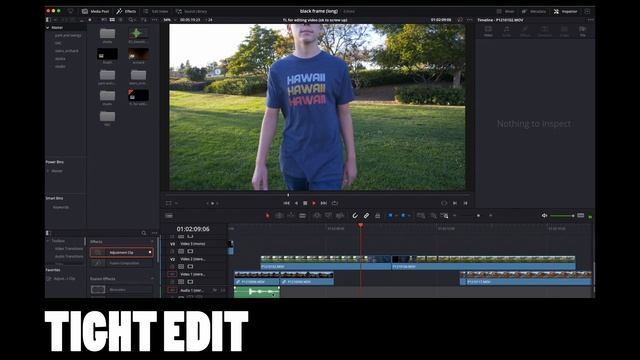Image resolution: width=640 pixels, height=360 pixels.
Task: Zoom out timeline with minus button
Action: (455, 216)
